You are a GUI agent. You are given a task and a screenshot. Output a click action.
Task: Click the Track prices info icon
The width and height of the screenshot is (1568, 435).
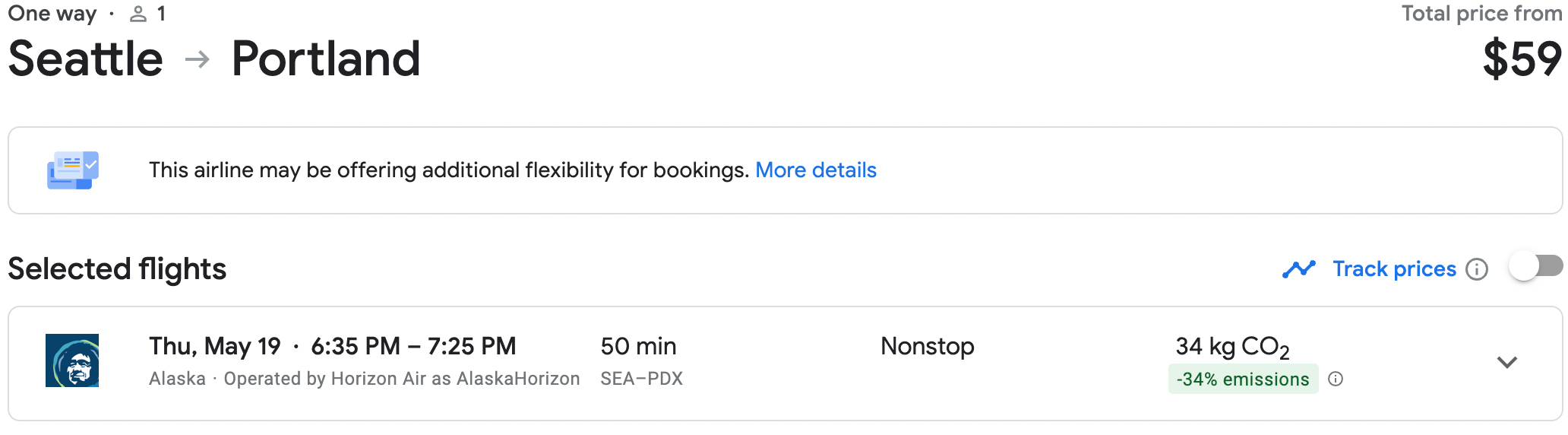(1477, 269)
